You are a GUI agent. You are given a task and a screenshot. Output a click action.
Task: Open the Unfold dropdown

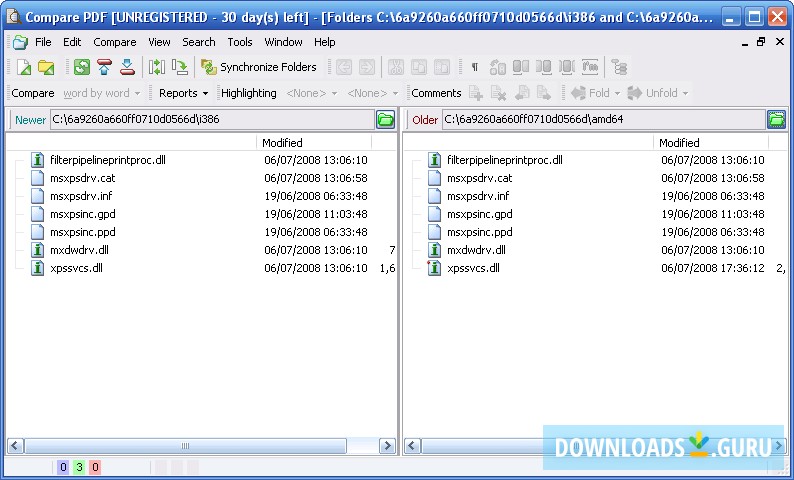(658, 93)
